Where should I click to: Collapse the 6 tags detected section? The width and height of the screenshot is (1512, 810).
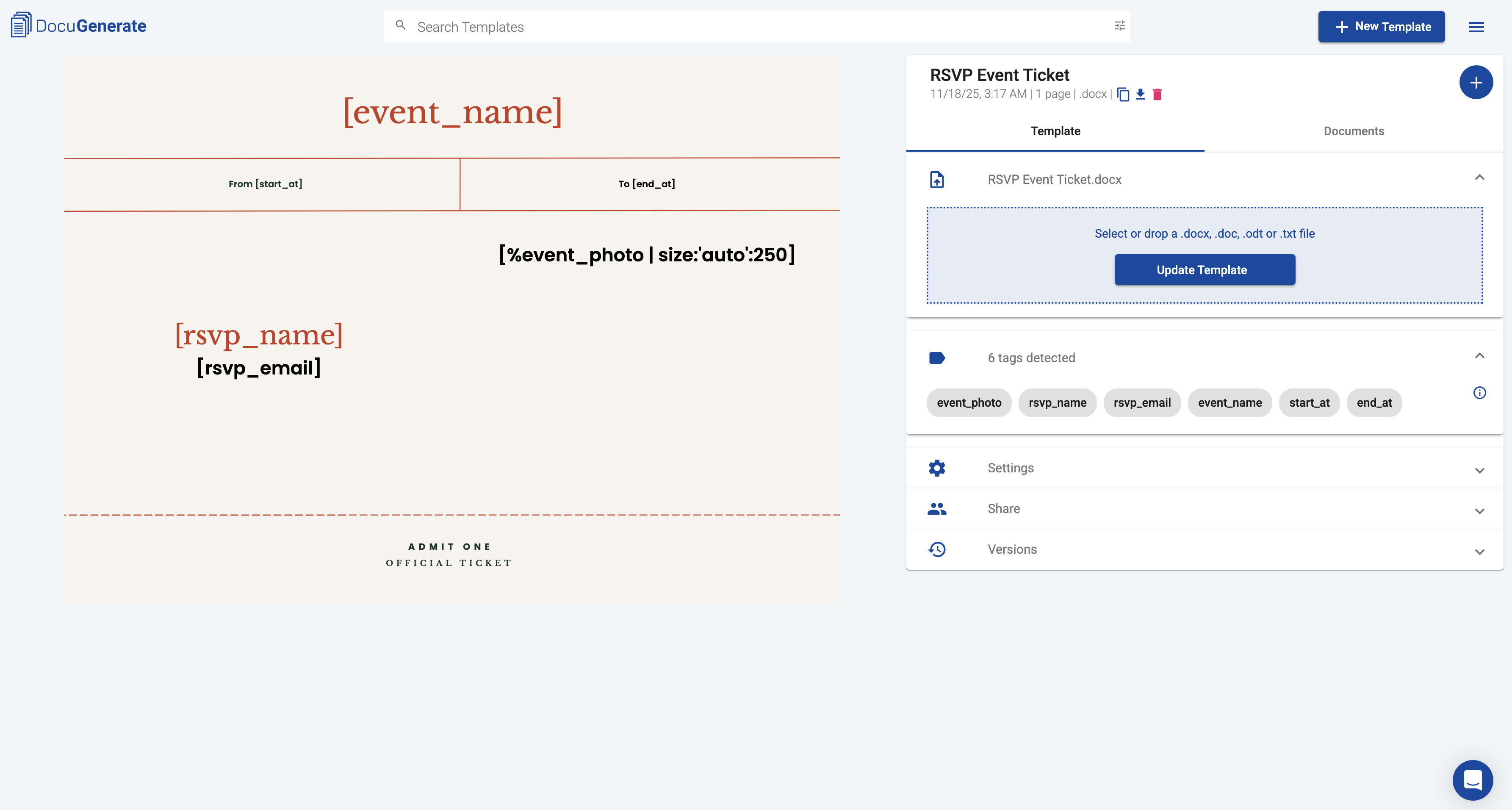(x=1480, y=356)
